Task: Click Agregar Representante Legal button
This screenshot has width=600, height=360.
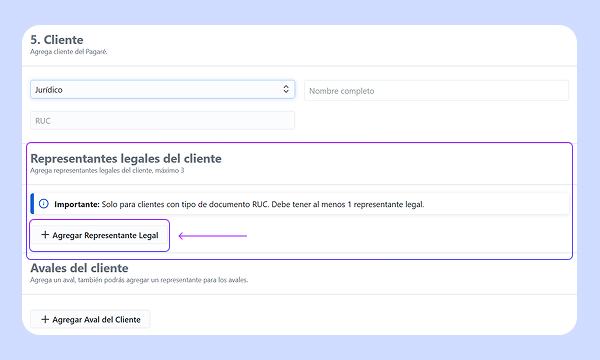Action: point(99,235)
